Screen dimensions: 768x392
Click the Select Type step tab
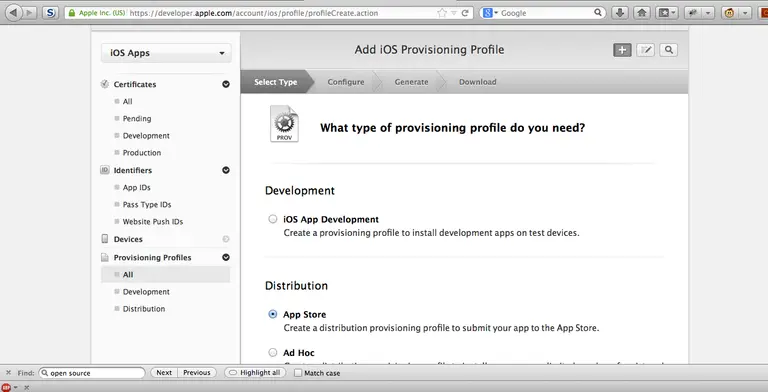click(276, 82)
